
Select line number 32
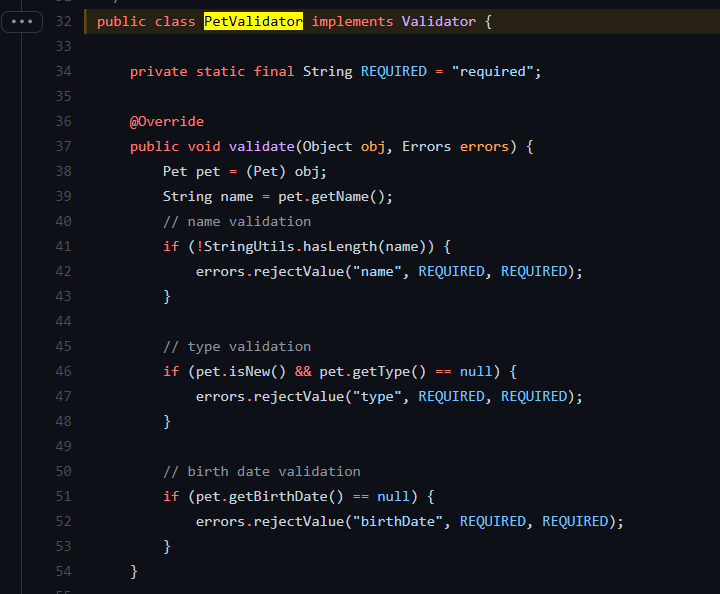[x=63, y=22]
